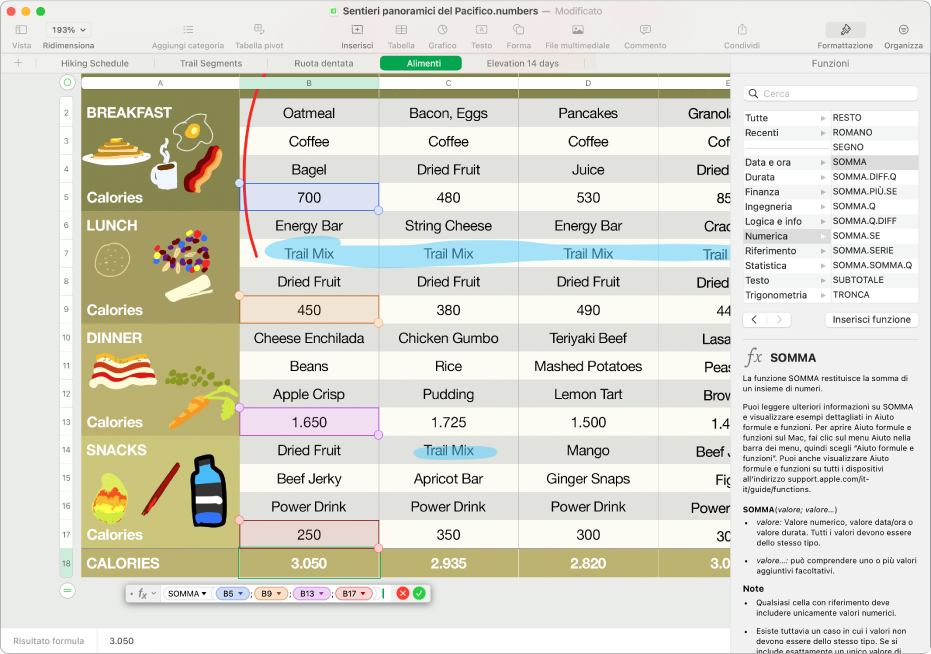Expand the B5 reference token dropdown
Screen dimensions: 931x654
(x=242, y=594)
